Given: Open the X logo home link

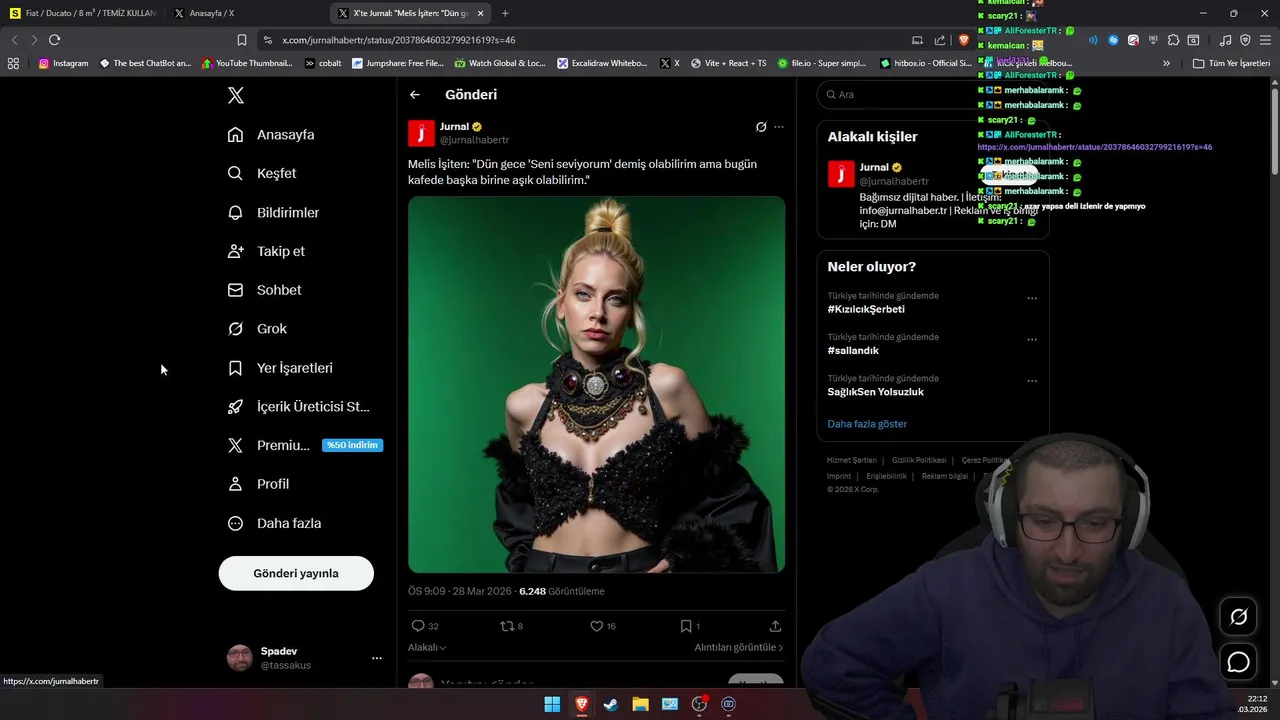Looking at the screenshot, I should pos(236,95).
